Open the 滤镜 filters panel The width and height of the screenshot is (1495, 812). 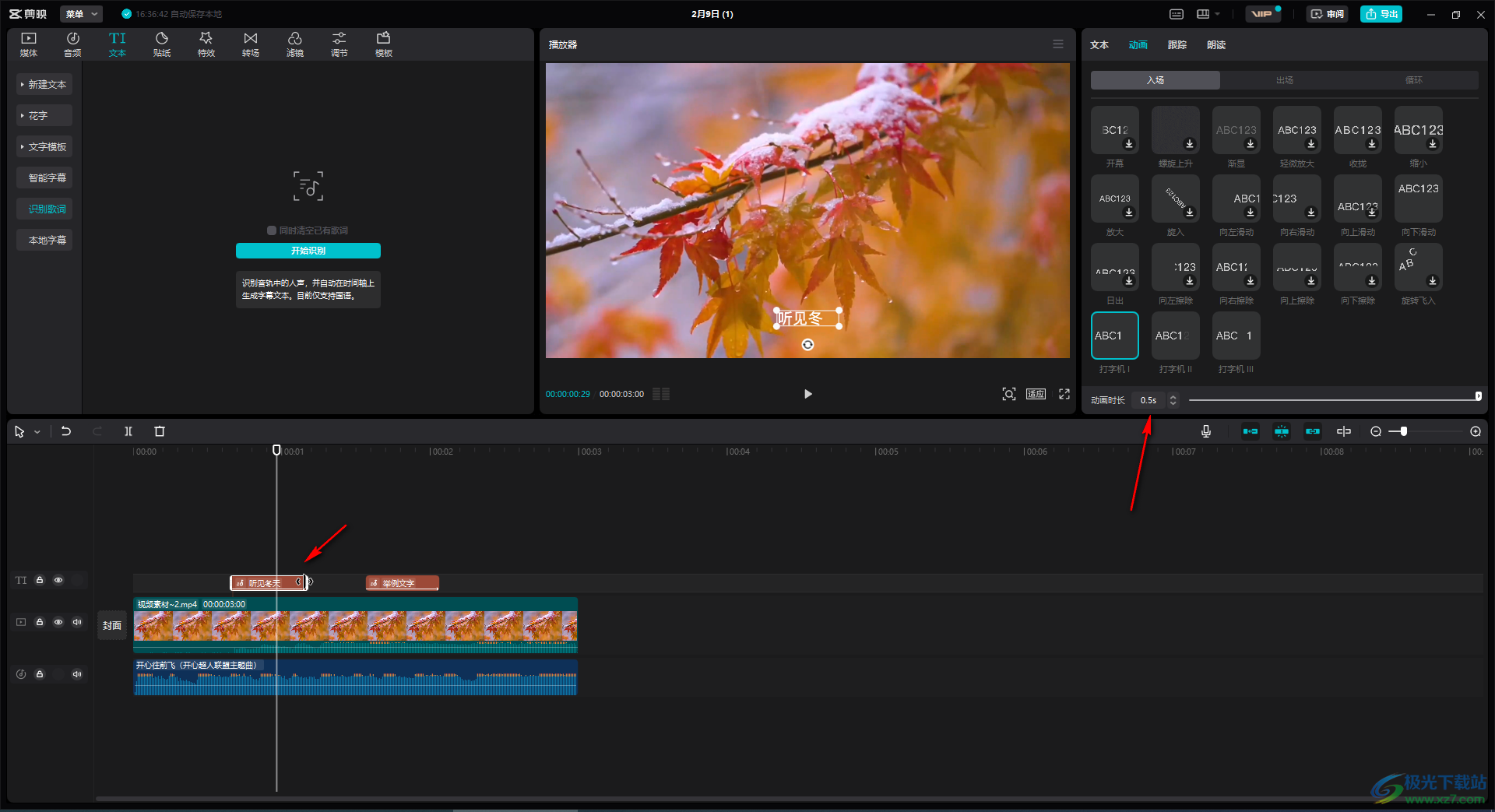point(295,44)
